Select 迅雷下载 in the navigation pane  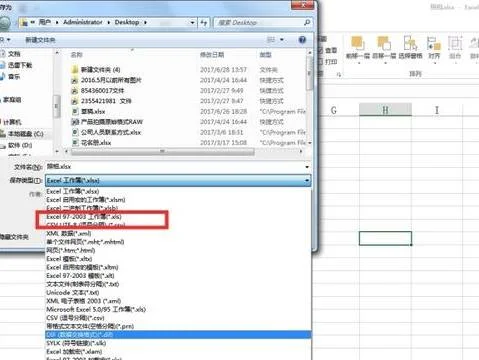click(20, 65)
